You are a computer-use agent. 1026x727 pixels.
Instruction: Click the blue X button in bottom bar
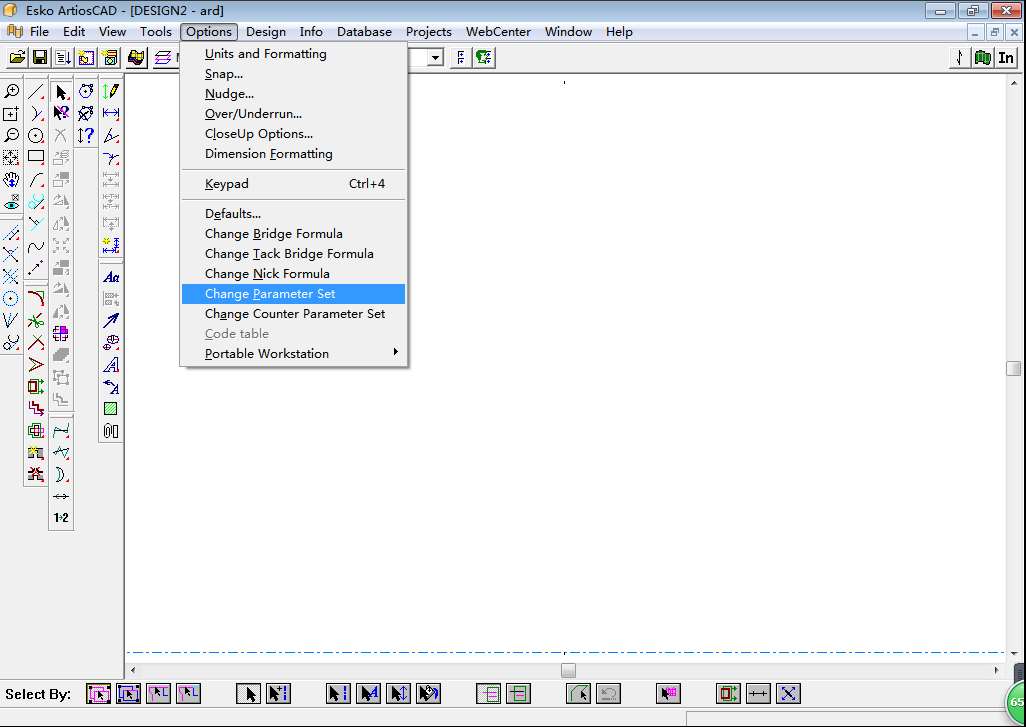pos(788,694)
